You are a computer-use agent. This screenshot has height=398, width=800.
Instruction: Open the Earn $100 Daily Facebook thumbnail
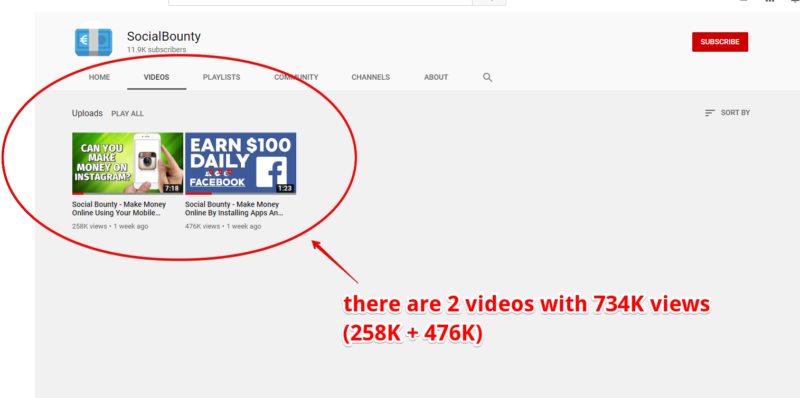click(240, 163)
